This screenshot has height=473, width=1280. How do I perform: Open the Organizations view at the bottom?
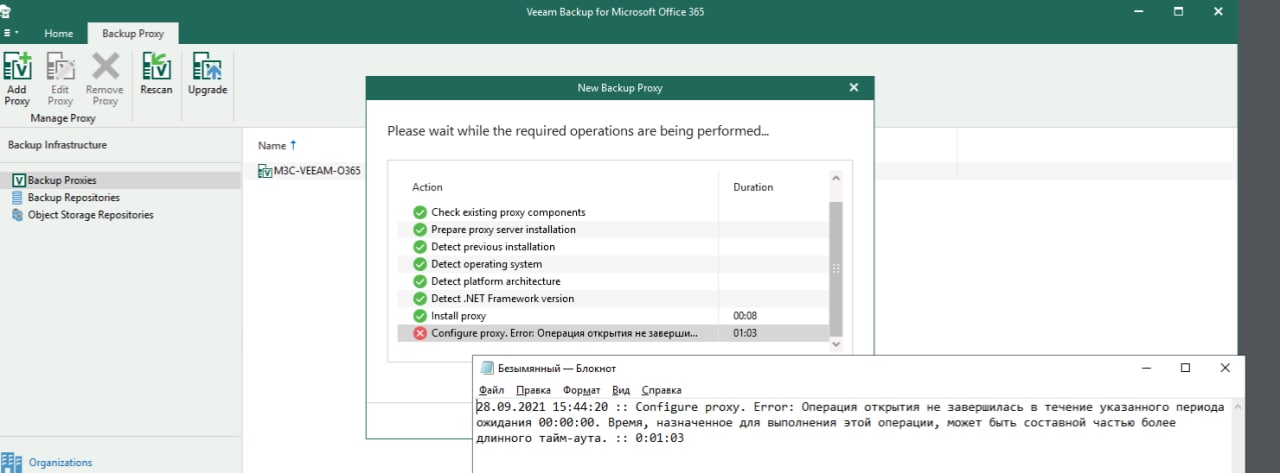(60, 463)
